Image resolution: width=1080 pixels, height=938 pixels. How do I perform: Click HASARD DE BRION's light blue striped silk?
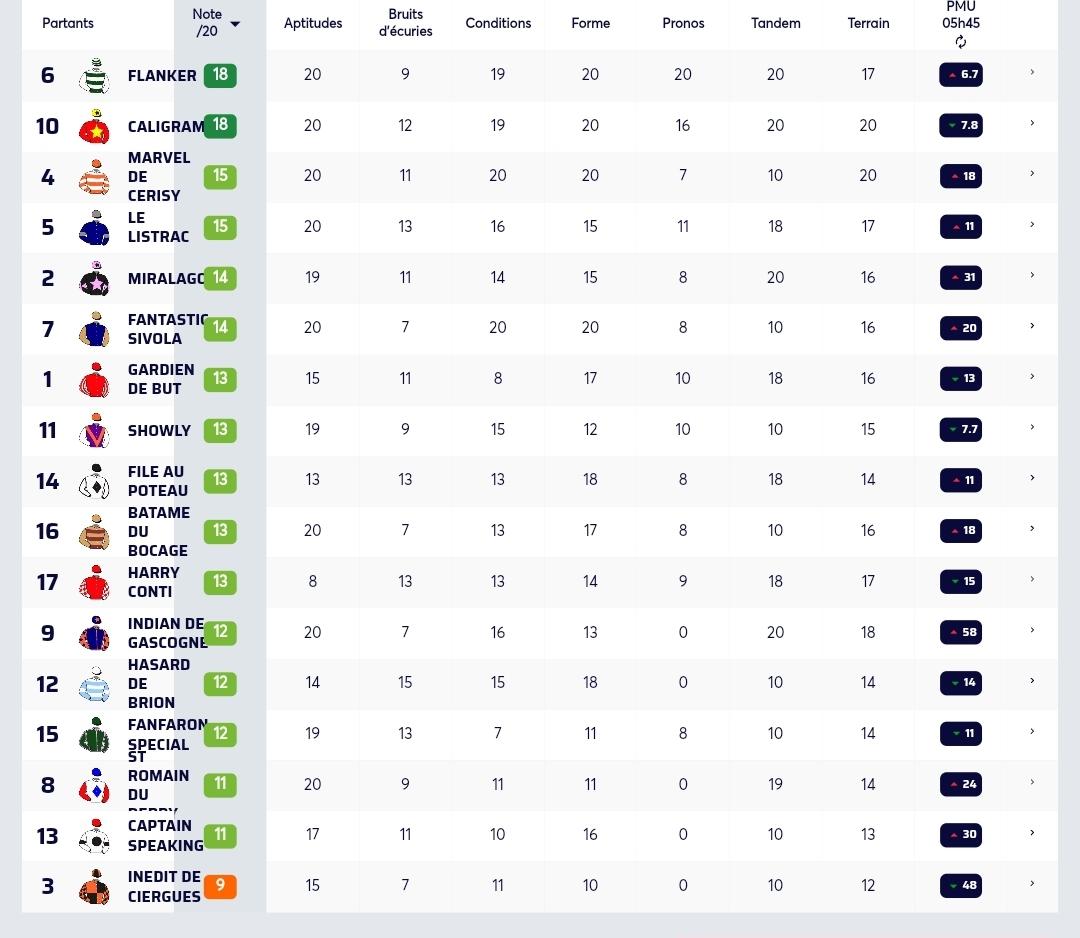94,684
